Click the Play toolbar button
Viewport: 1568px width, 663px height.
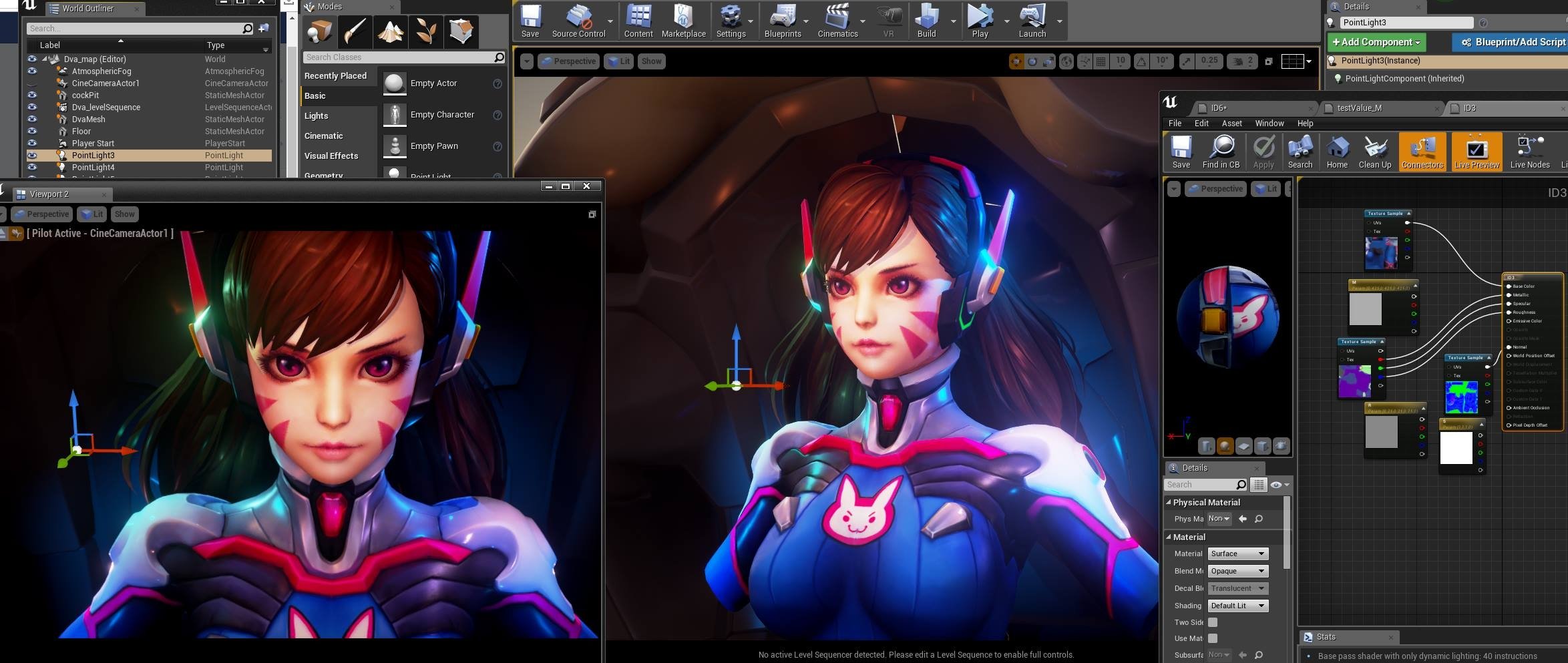click(x=980, y=21)
